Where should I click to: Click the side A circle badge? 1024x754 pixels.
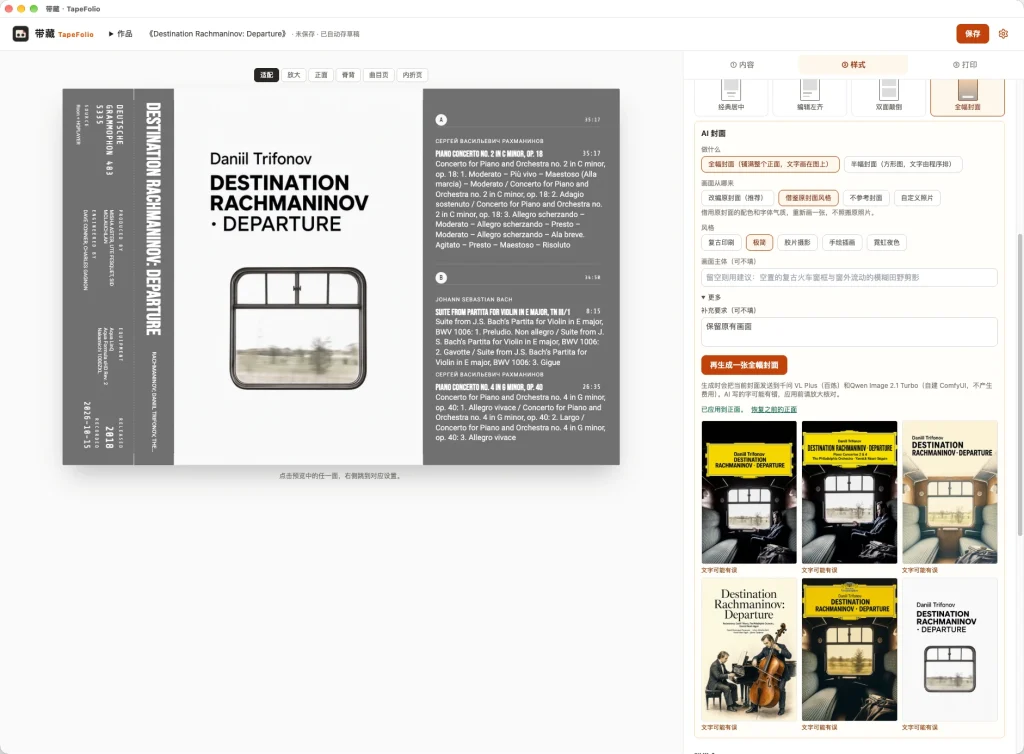pos(441,119)
